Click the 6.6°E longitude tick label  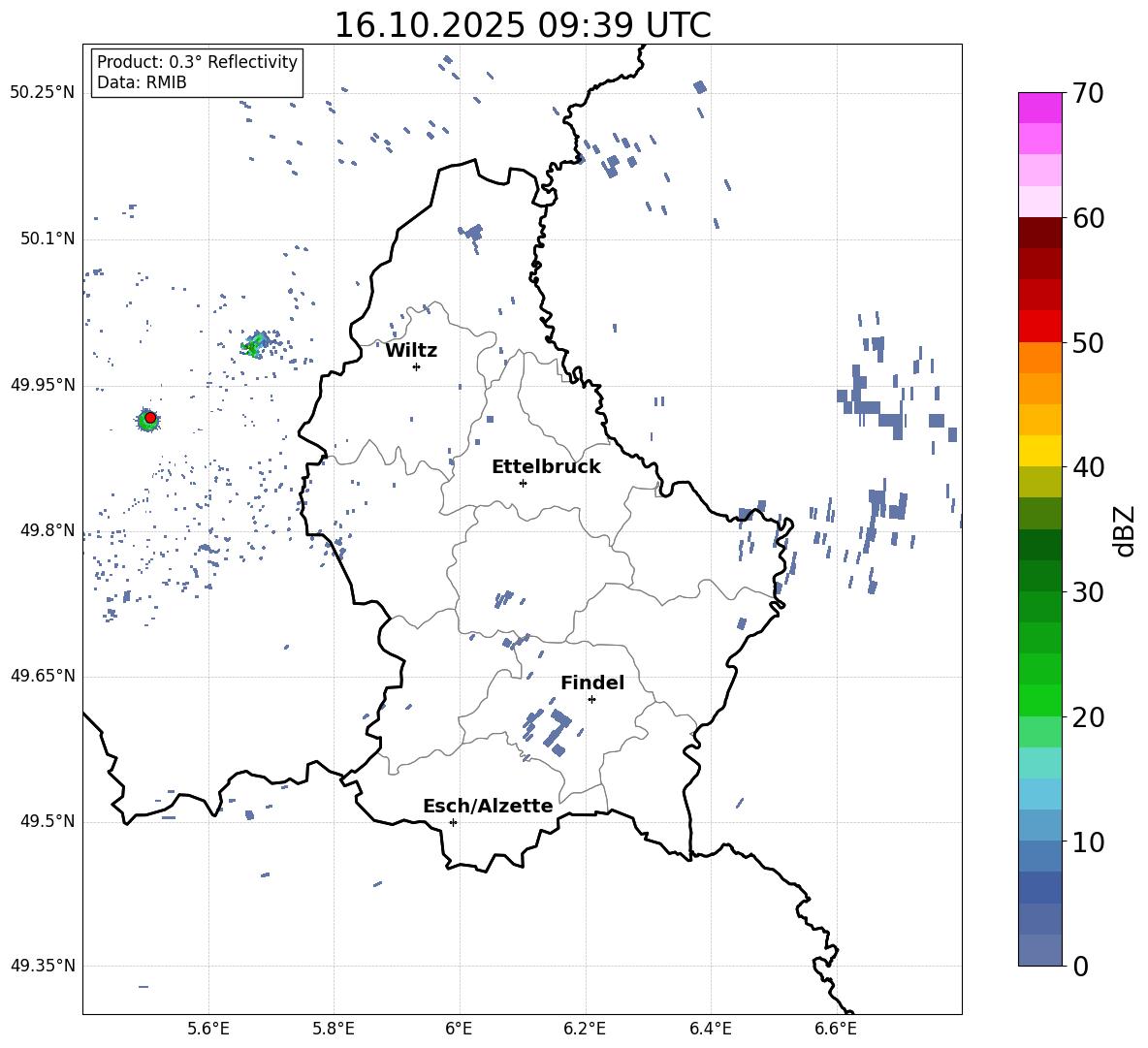(836, 1029)
